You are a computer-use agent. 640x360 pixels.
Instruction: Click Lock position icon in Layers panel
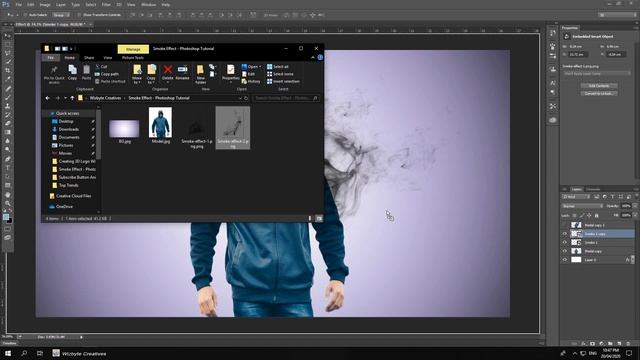(589, 215)
